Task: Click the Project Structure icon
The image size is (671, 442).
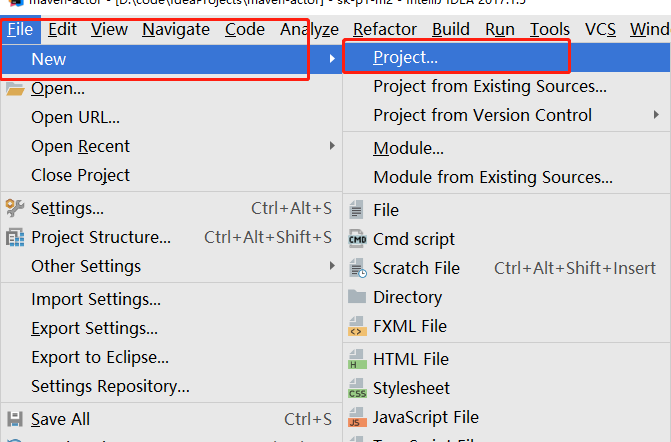Action: coord(15,238)
